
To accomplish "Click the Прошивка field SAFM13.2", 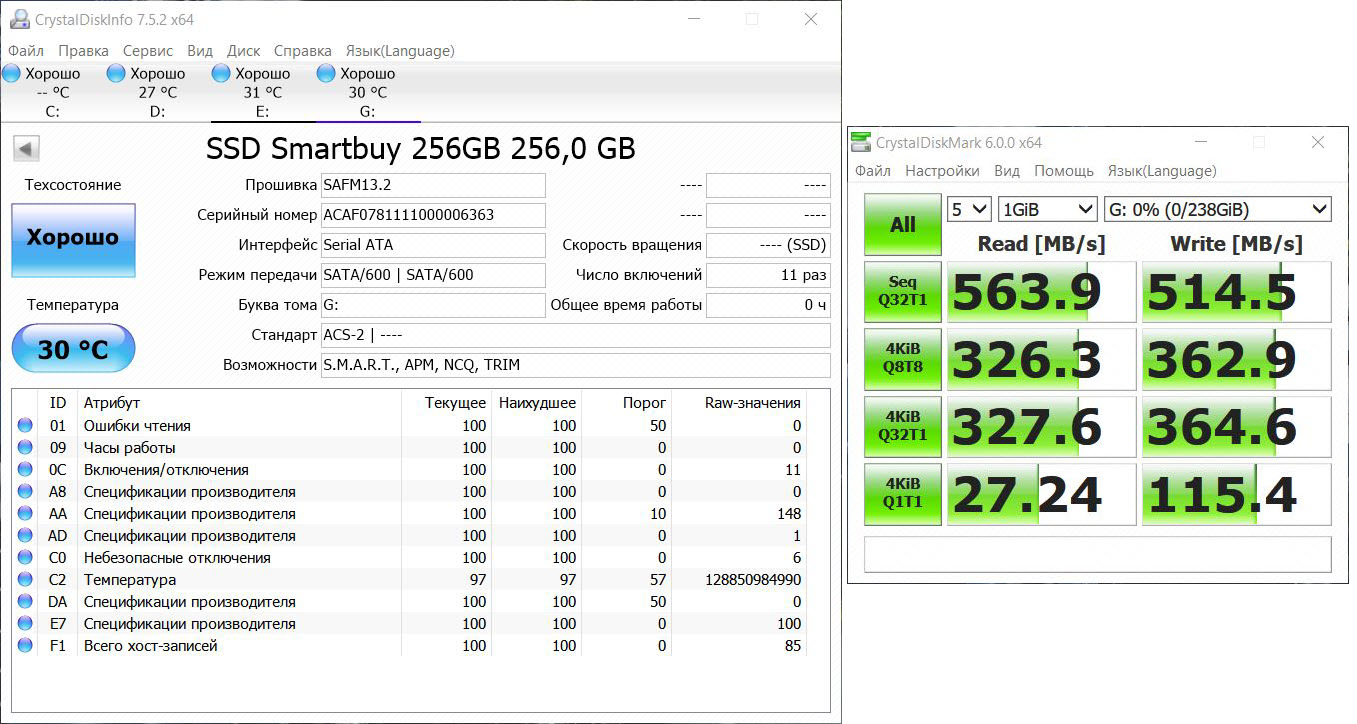I will 433,185.
